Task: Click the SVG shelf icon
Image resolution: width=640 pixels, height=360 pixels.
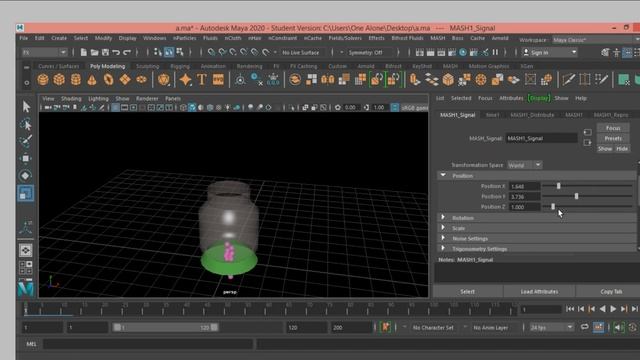Action: pos(218,80)
